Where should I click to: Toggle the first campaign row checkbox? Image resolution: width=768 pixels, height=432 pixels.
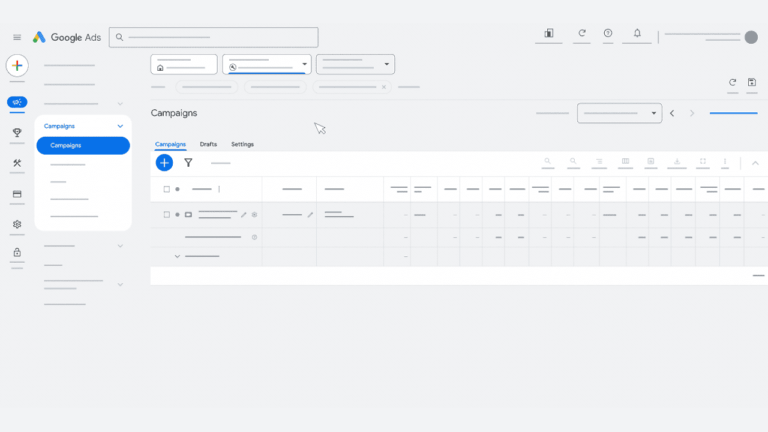tap(167, 215)
